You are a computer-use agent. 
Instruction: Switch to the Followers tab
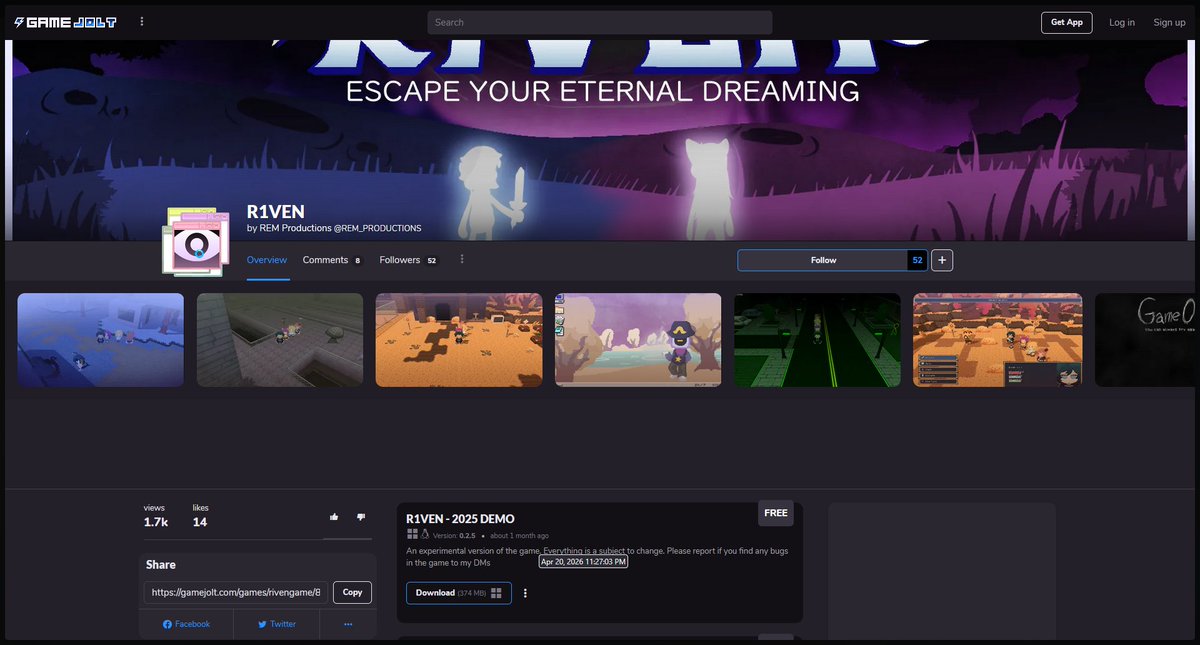click(409, 260)
